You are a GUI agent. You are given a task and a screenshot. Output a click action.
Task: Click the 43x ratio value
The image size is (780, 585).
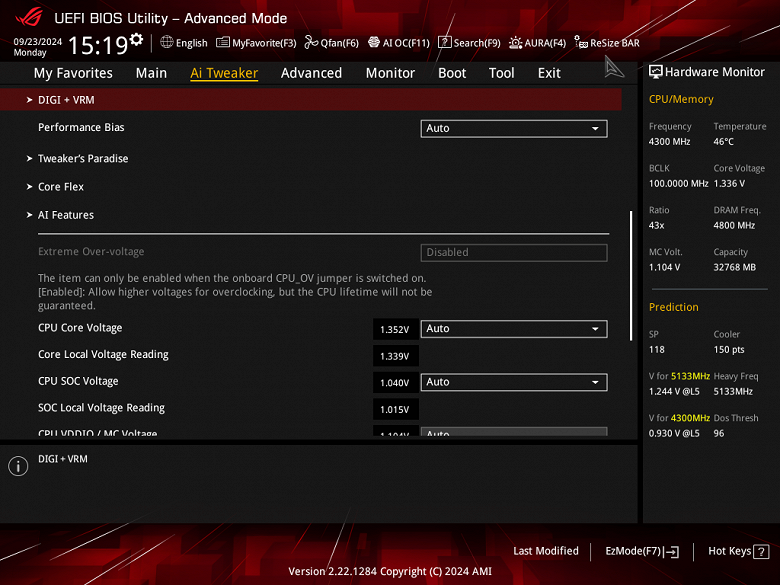657,225
